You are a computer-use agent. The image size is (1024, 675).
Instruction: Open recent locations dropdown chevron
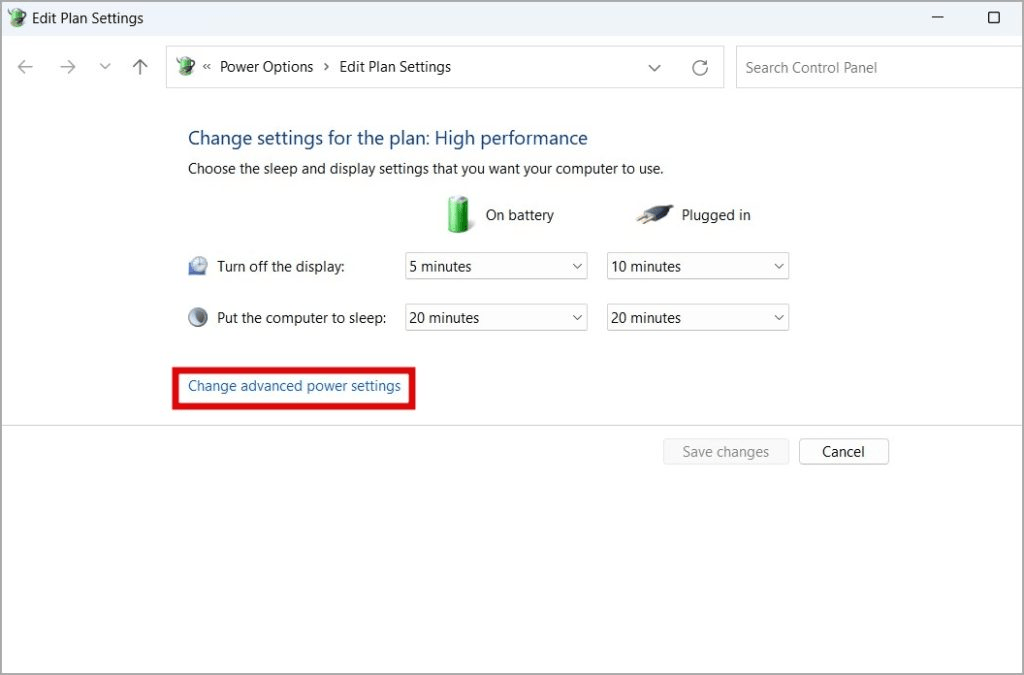tap(104, 67)
